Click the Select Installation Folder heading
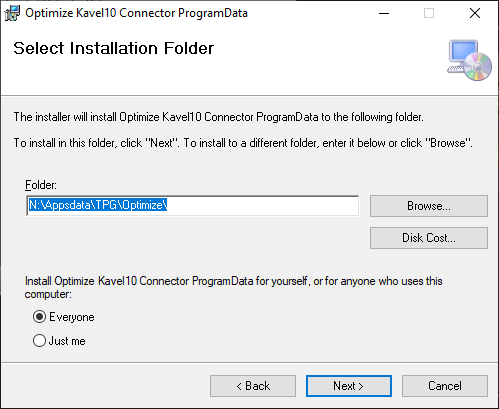499x409 pixels. (113, 48)
